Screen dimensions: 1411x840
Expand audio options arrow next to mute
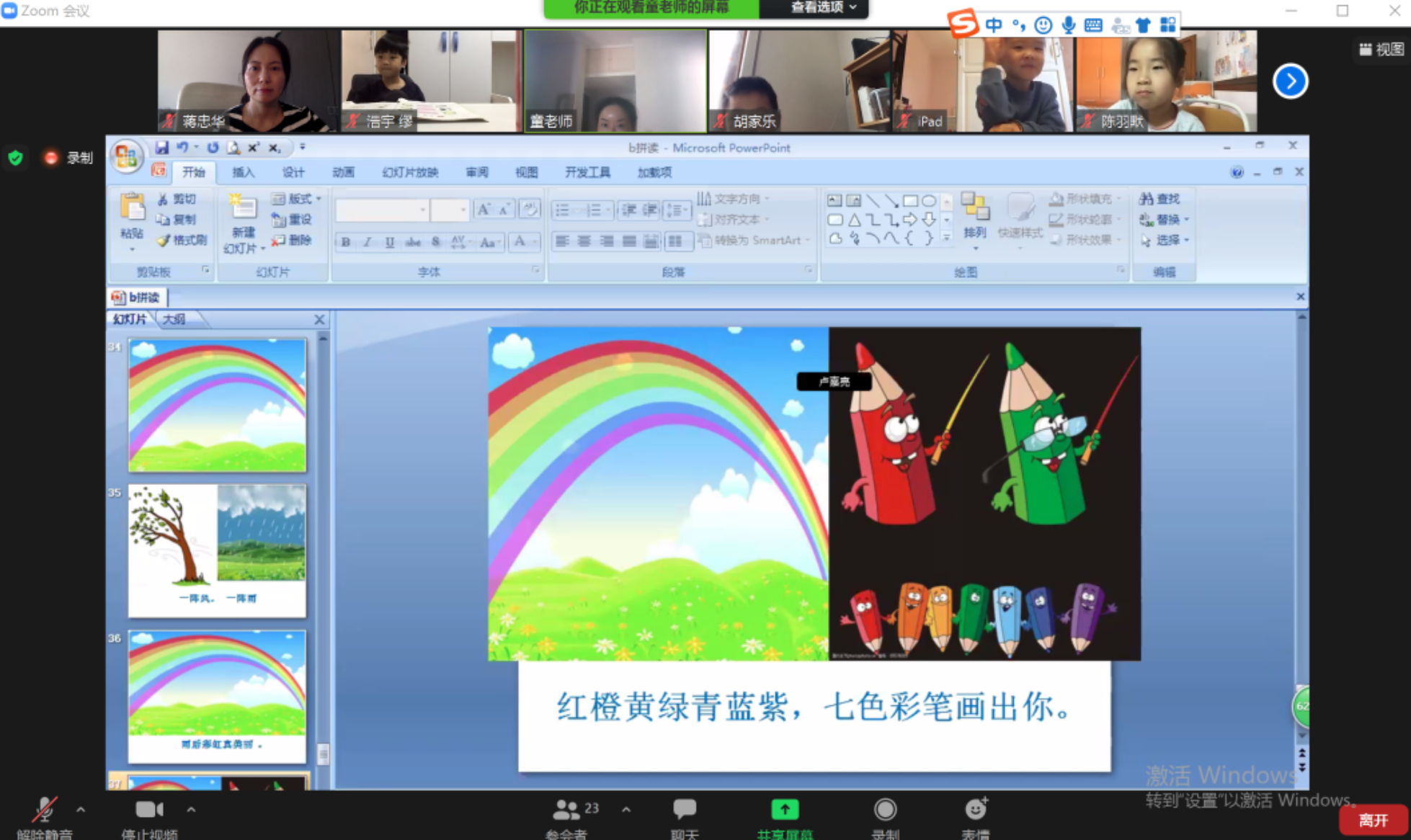[x=81, y=809]
